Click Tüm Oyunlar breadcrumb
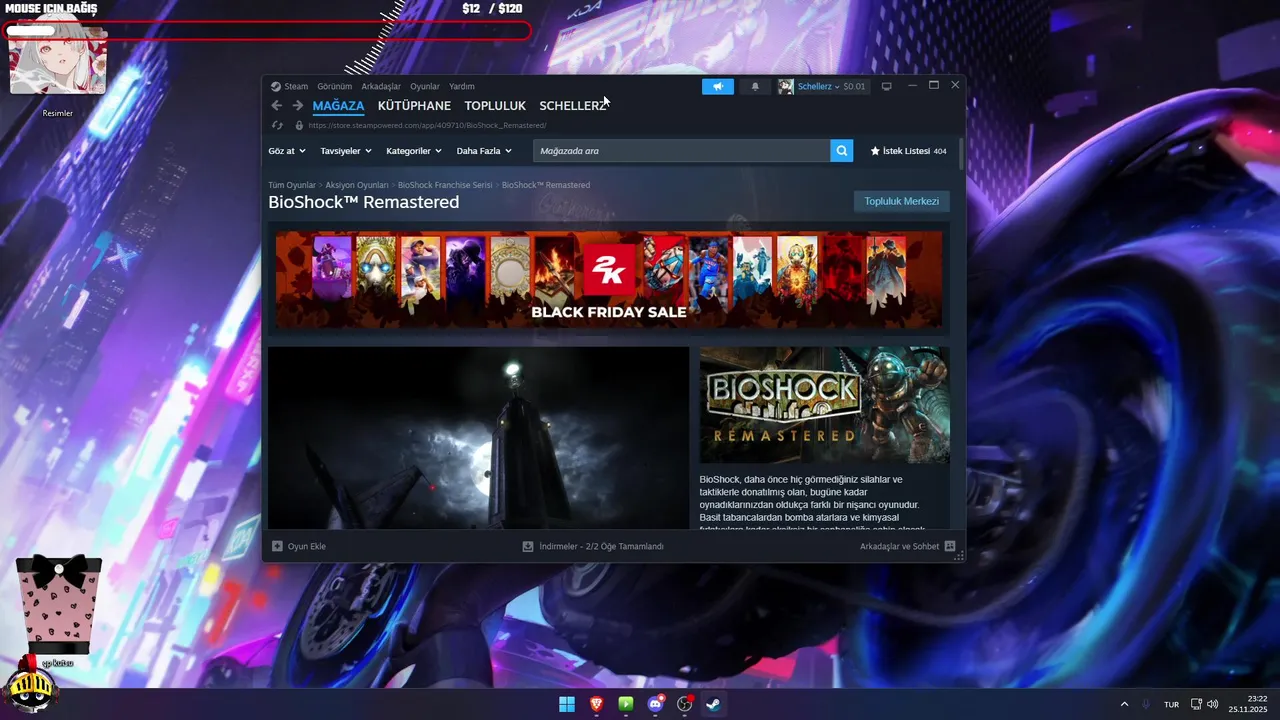1280x720 pixels. (292, 185)
